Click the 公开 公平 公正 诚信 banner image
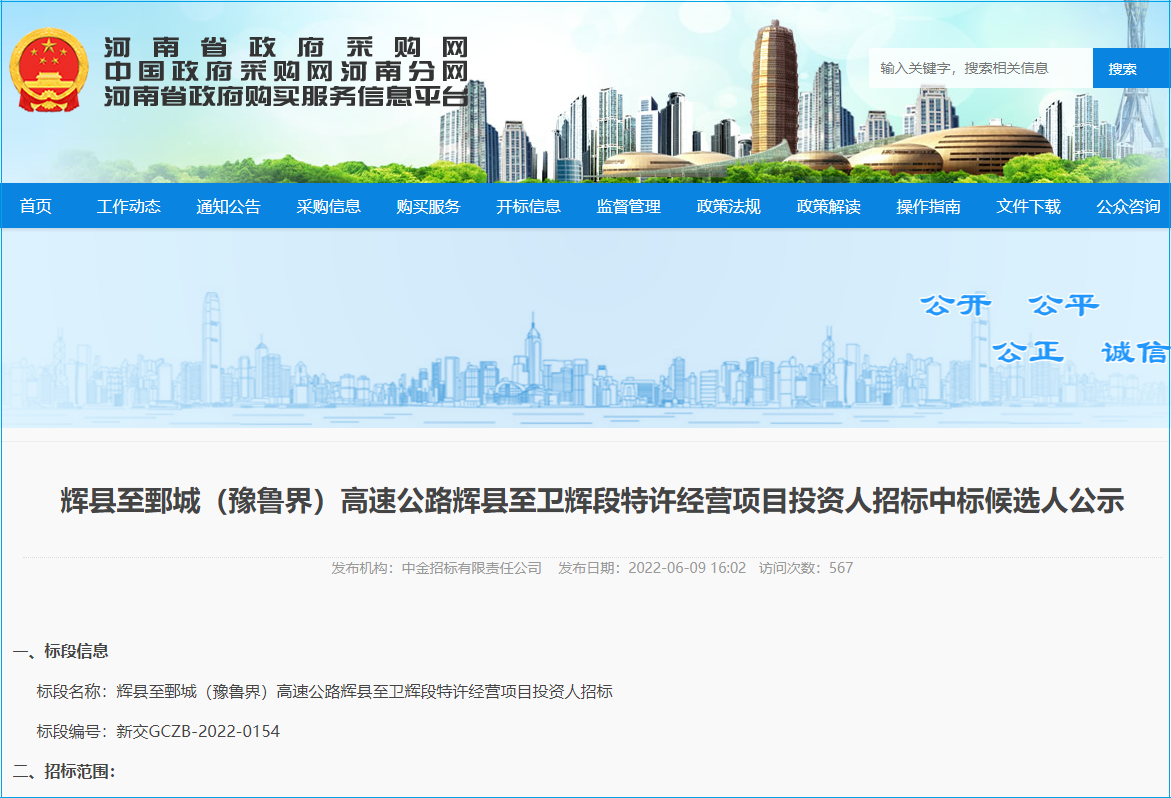Viewport: 1171px width, 798px height. [585, 328]
